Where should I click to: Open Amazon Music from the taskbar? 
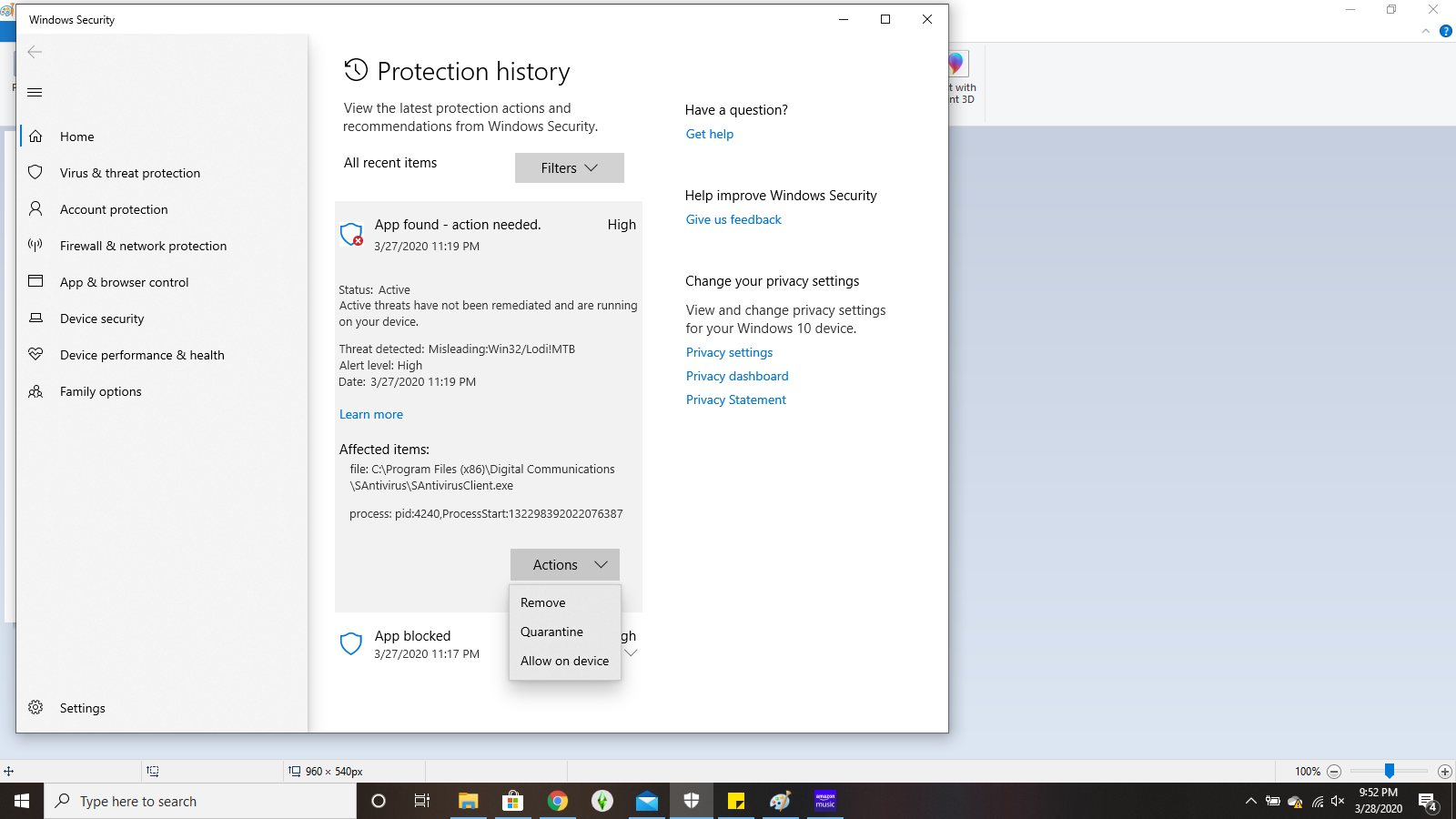(825, 801)
